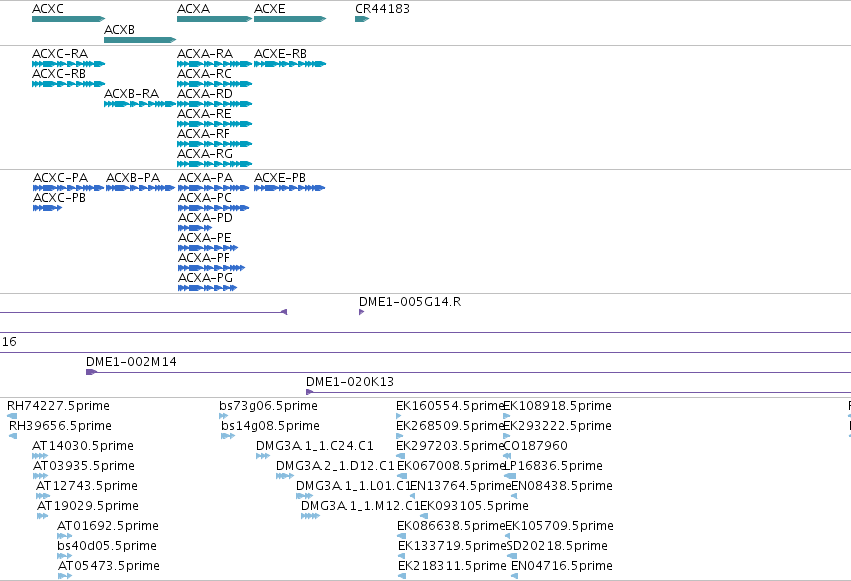This screenshot has height=581, width=851.
Task: Select CDS feature ACXA-PG
Action: point(207,288)
